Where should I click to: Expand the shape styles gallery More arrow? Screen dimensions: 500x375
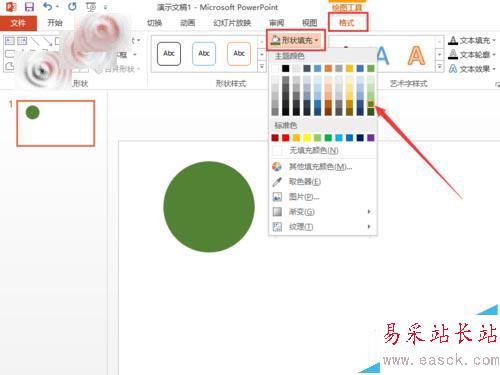click(x=262, y=67)
